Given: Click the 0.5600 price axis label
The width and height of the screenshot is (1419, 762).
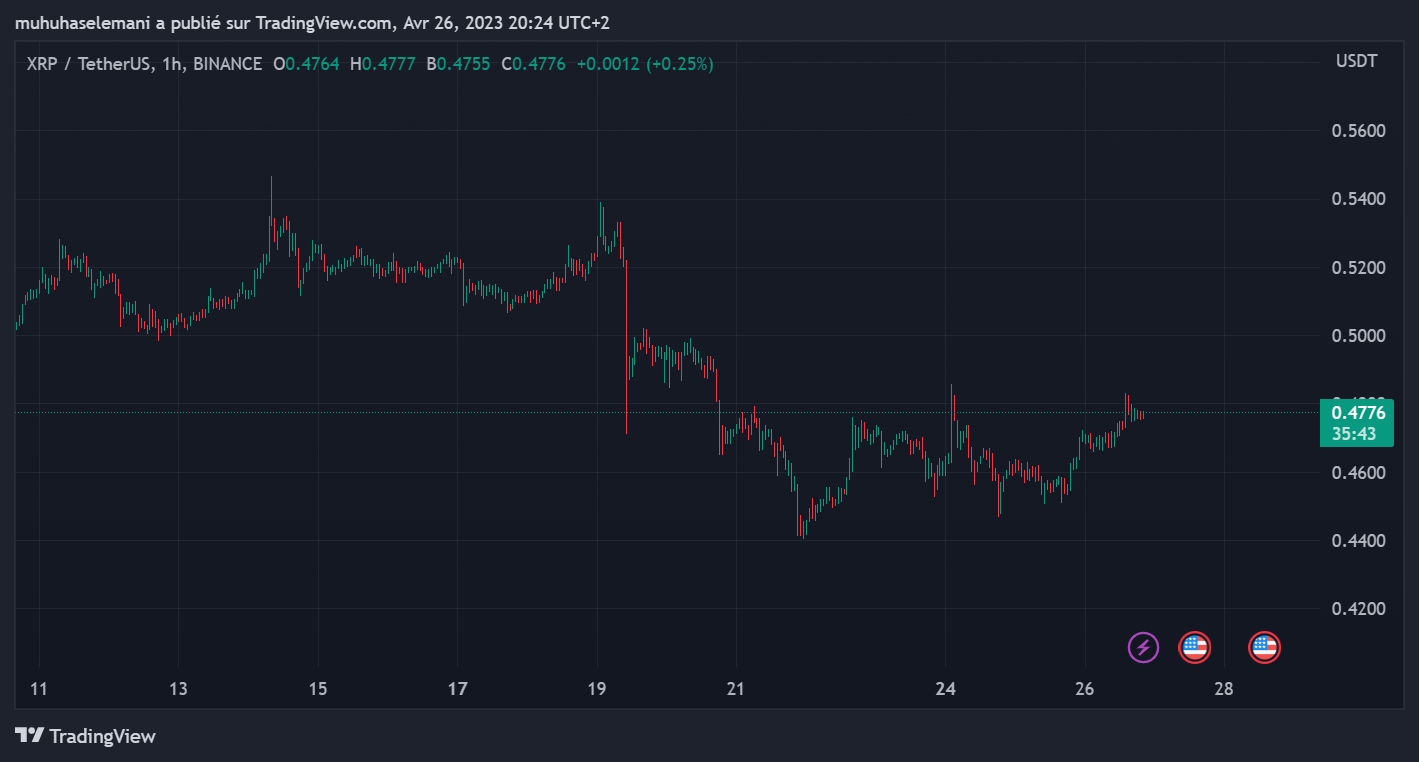Looking at the screenshot, I should [1358, 131].
